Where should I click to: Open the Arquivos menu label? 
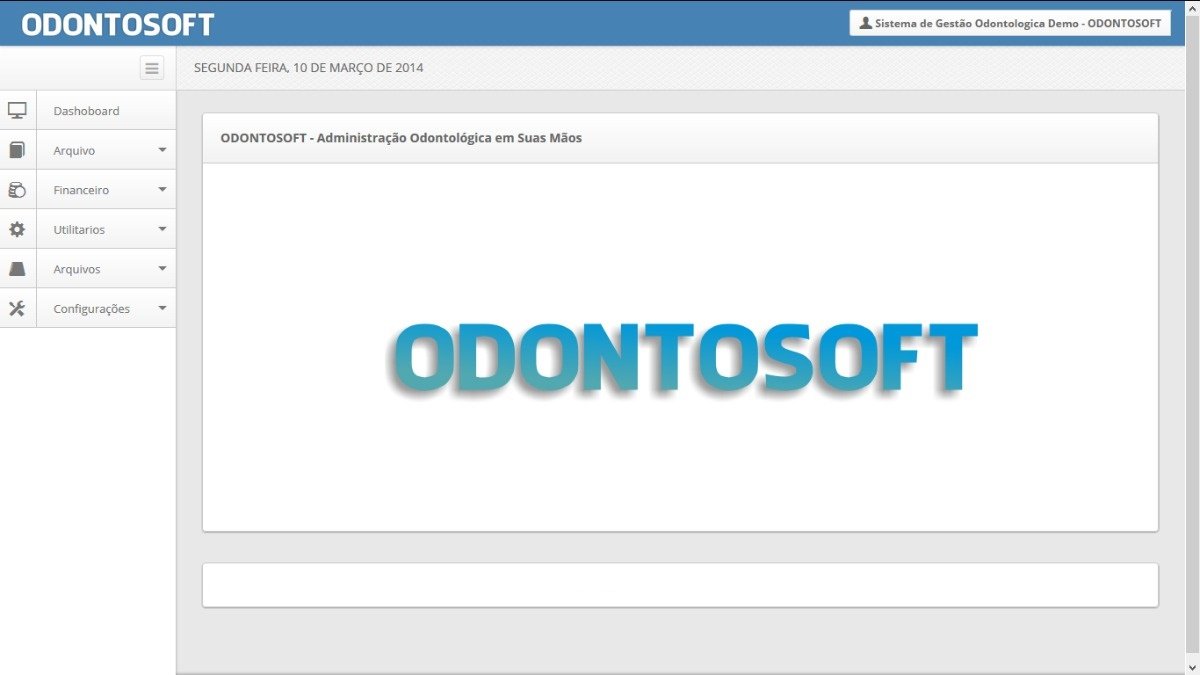(77, 270)
